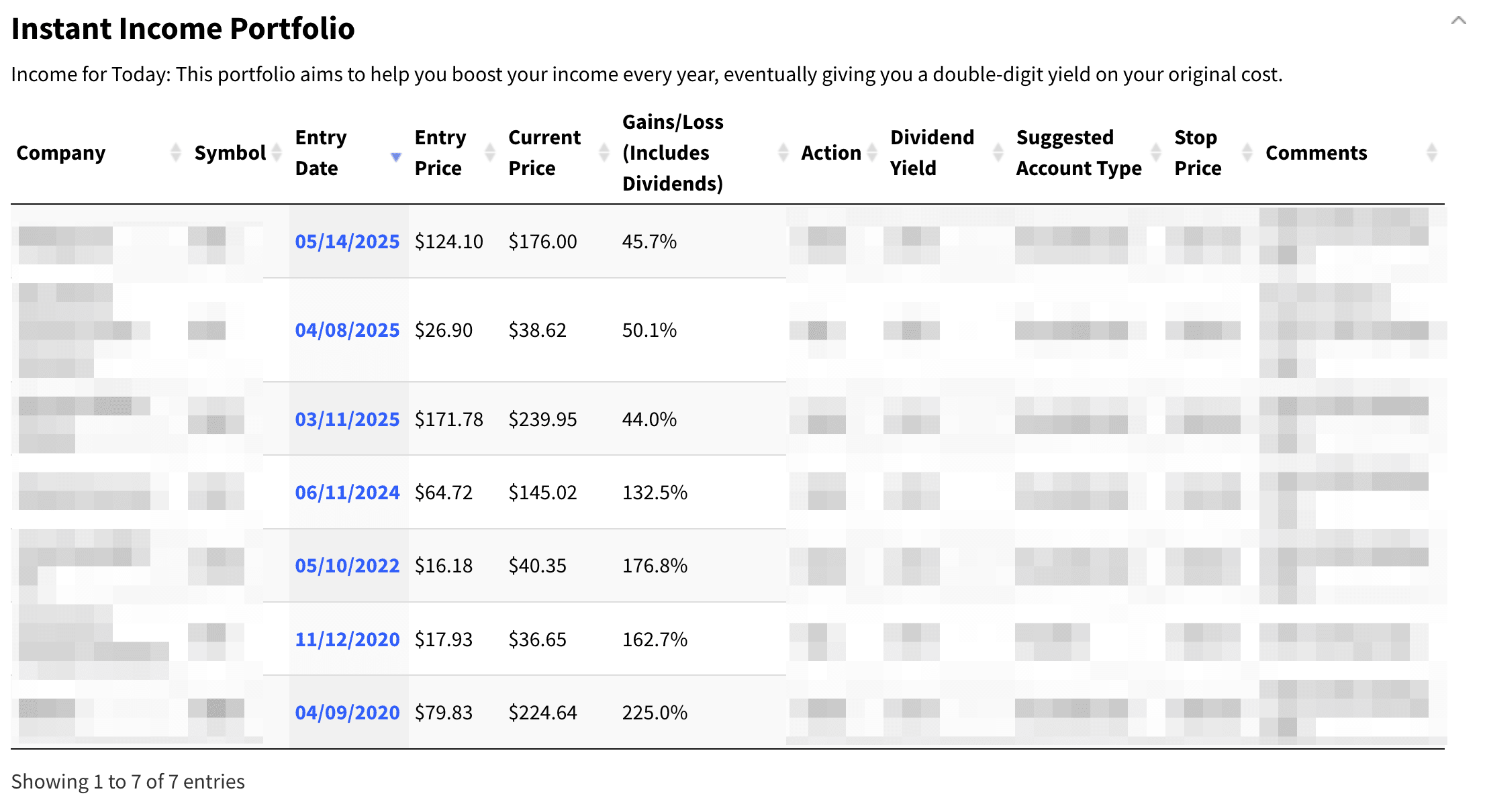Viewport: 1485px width, 812px height.
Task: Sort by Action column arrows
Action: point(872,153)
